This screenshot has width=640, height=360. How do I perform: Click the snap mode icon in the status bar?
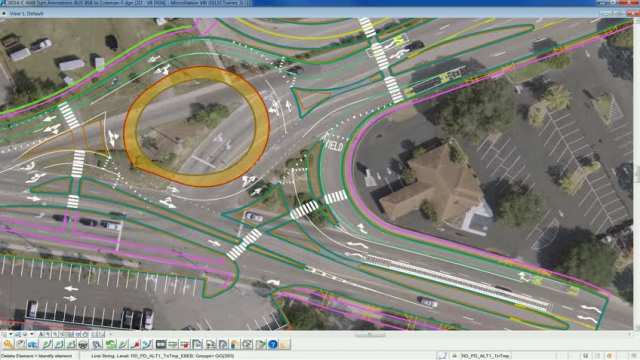pyautogui.click(x=442, y=356)
